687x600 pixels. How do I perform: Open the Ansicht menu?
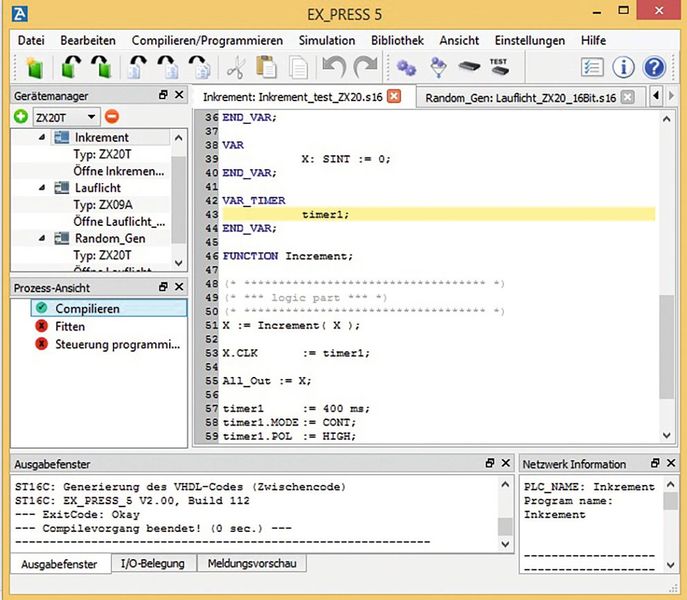459,40
